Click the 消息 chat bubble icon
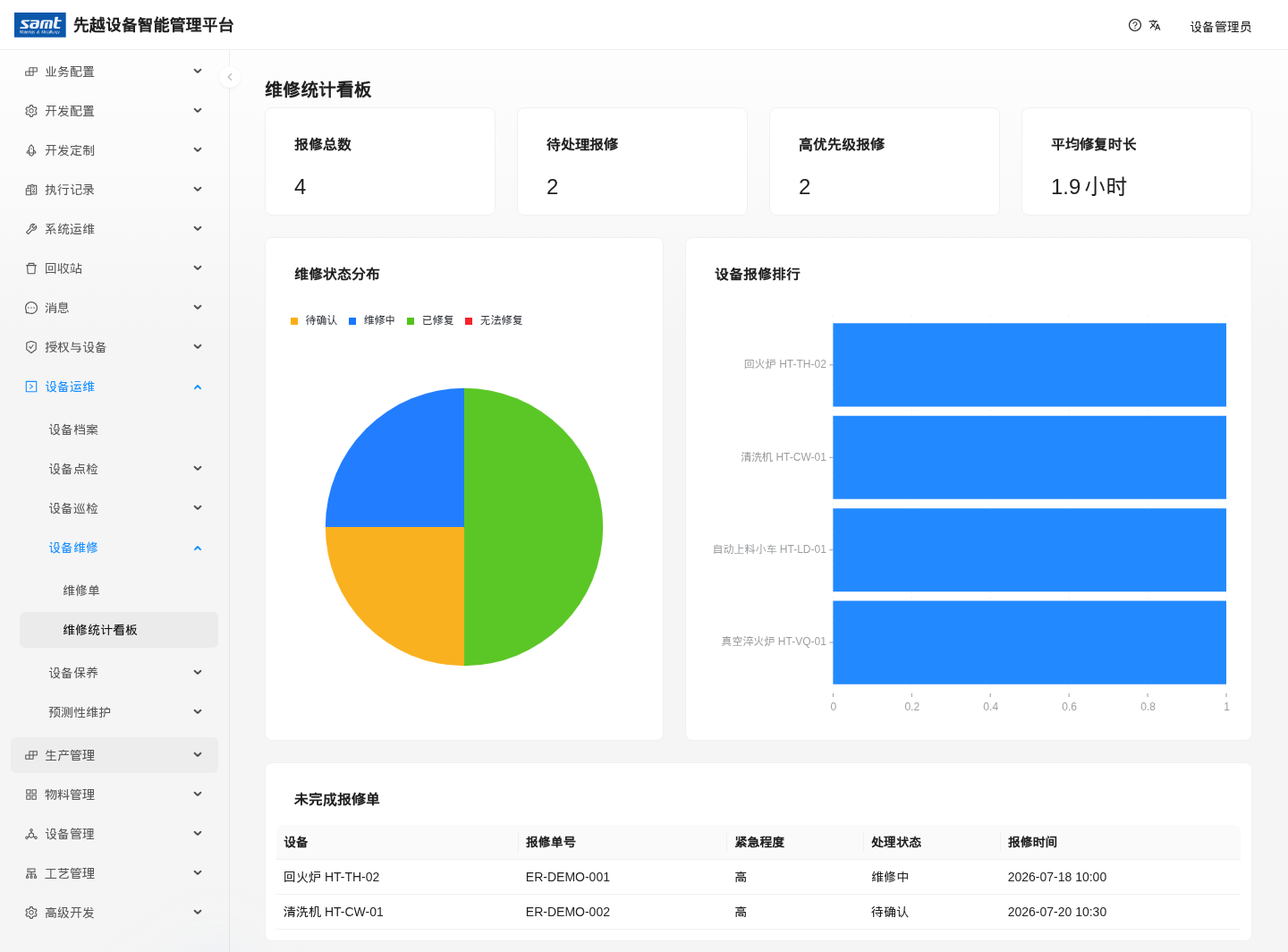This screenshot has height=952, width=1288. tap(31, 308)
